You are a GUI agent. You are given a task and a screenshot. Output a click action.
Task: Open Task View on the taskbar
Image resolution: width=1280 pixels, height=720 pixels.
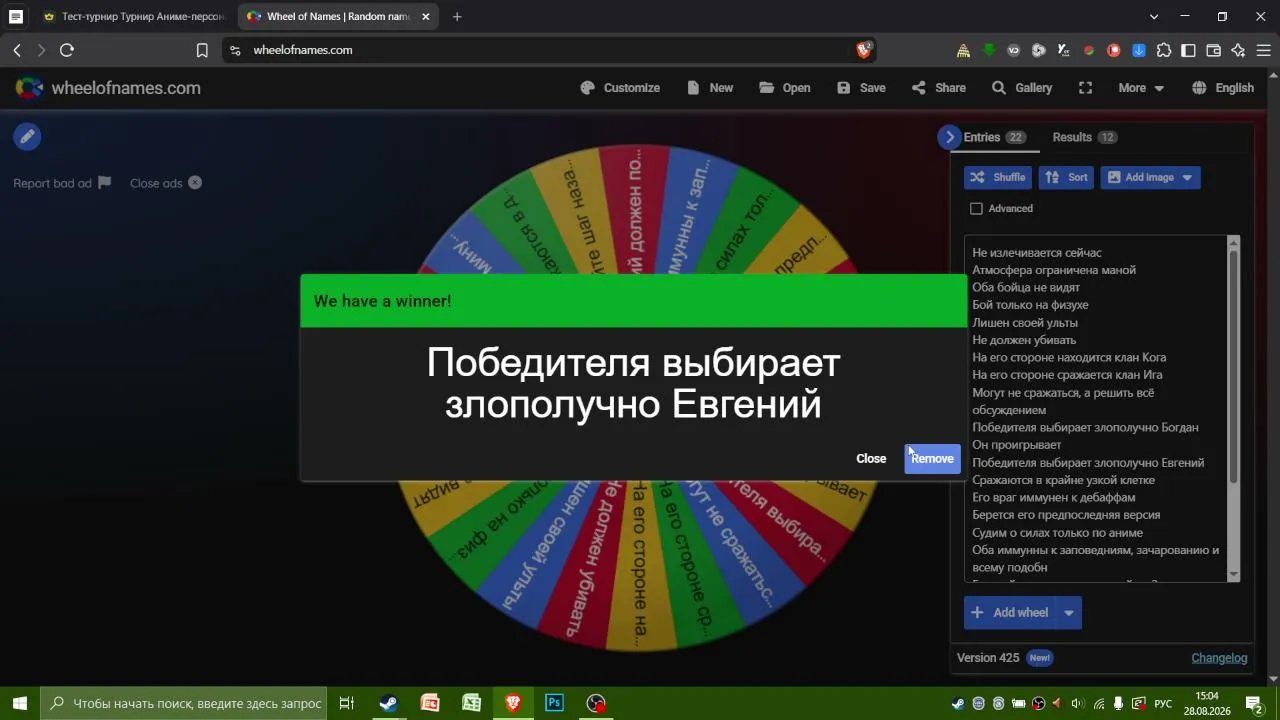click(347, 703)
